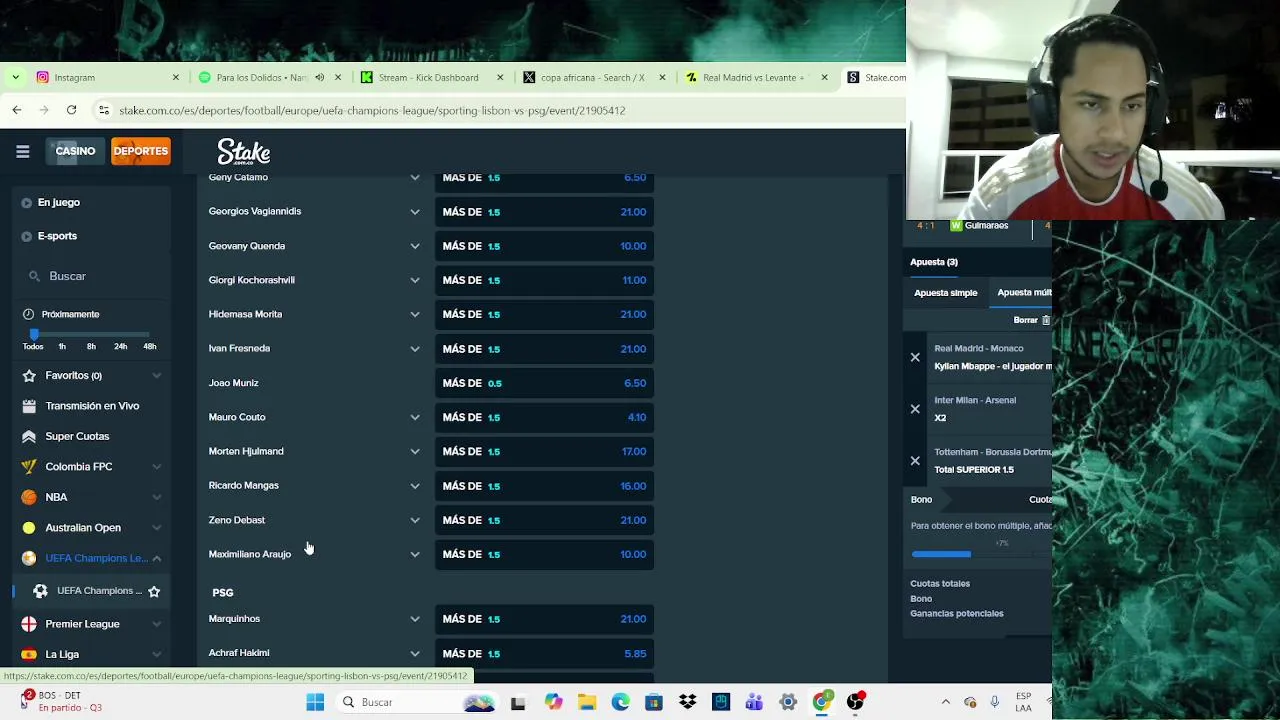Switch to Apuesta múltiple tab
This screenshot has width=1280, height=720.
pos(1022,293)
